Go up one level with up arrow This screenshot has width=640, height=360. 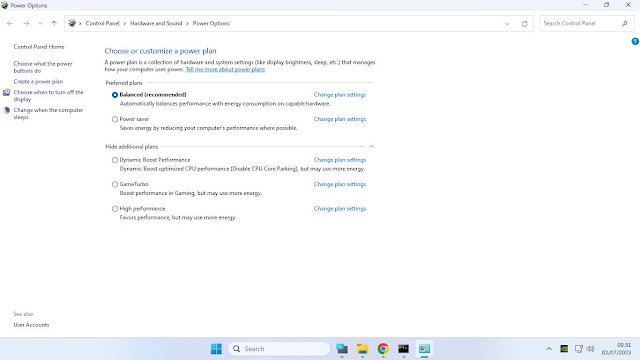click(x=54, y=24)
